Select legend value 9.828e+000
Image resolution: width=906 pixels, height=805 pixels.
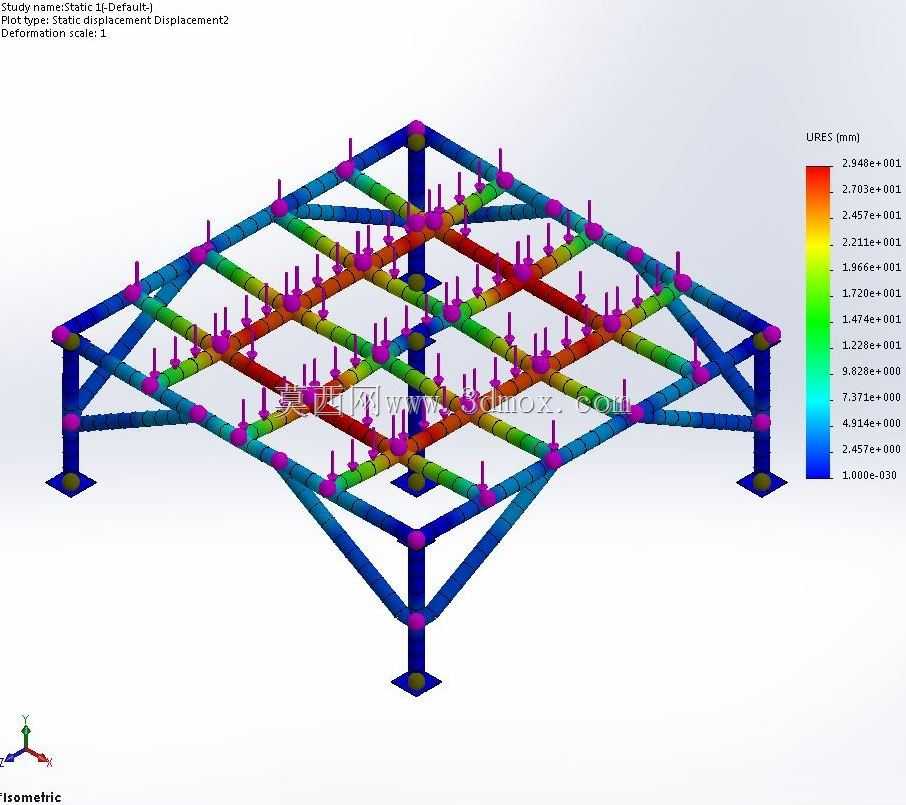coord(871,371)
